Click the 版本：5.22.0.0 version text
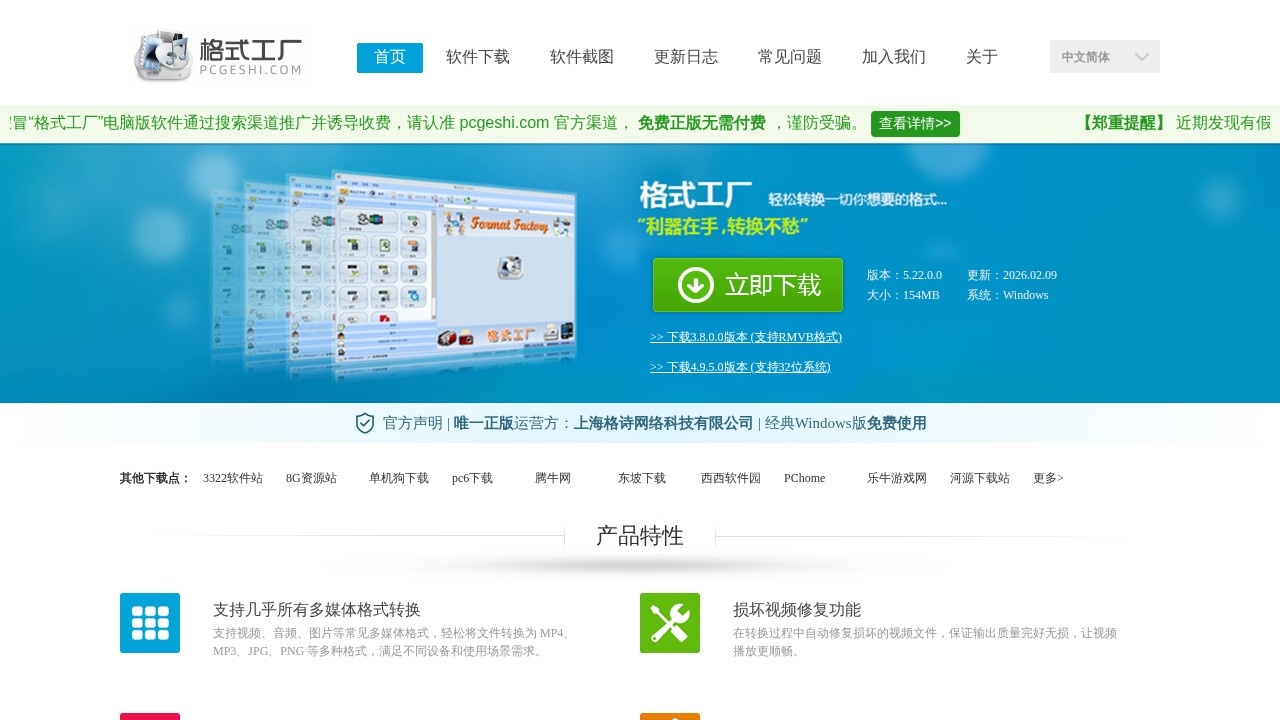Image resolution: width=1280 pixels, height=720 pixels. [x=904, y=275]
